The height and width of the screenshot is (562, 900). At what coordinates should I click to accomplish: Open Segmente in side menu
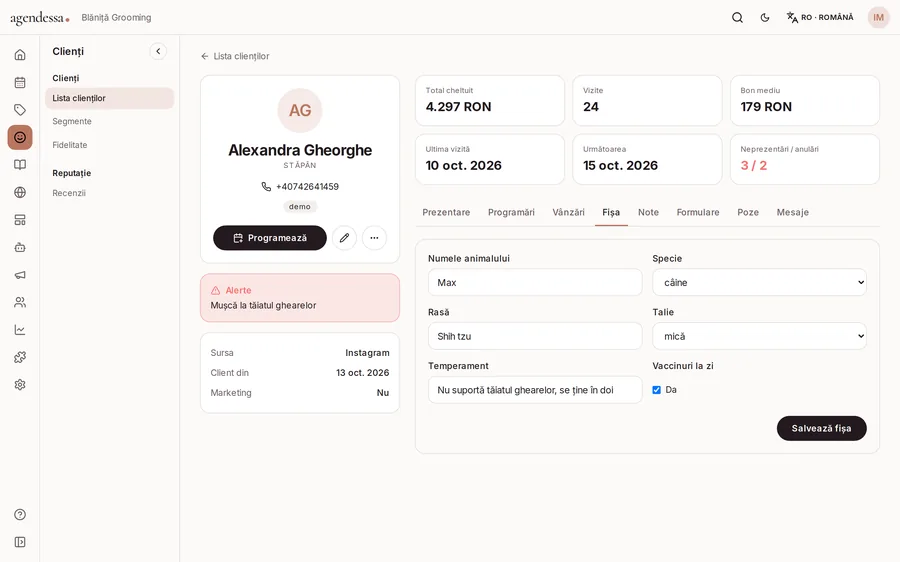pyautogui.click(x=72, y=122)
